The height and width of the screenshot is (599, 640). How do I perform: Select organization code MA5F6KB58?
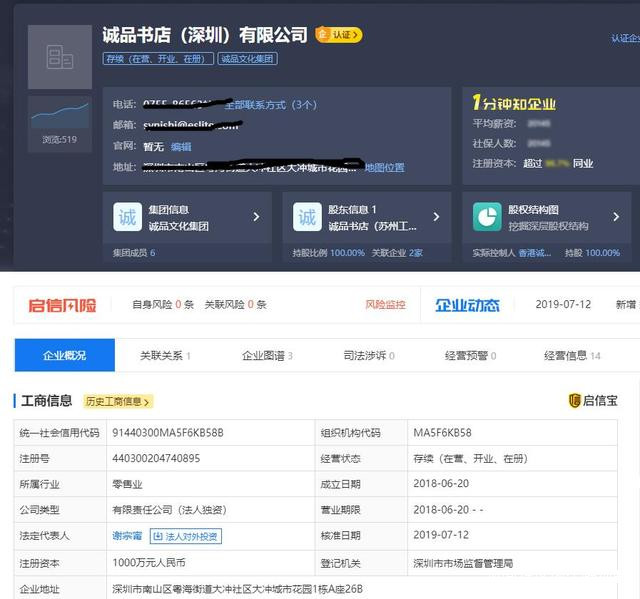click(442, 433)
